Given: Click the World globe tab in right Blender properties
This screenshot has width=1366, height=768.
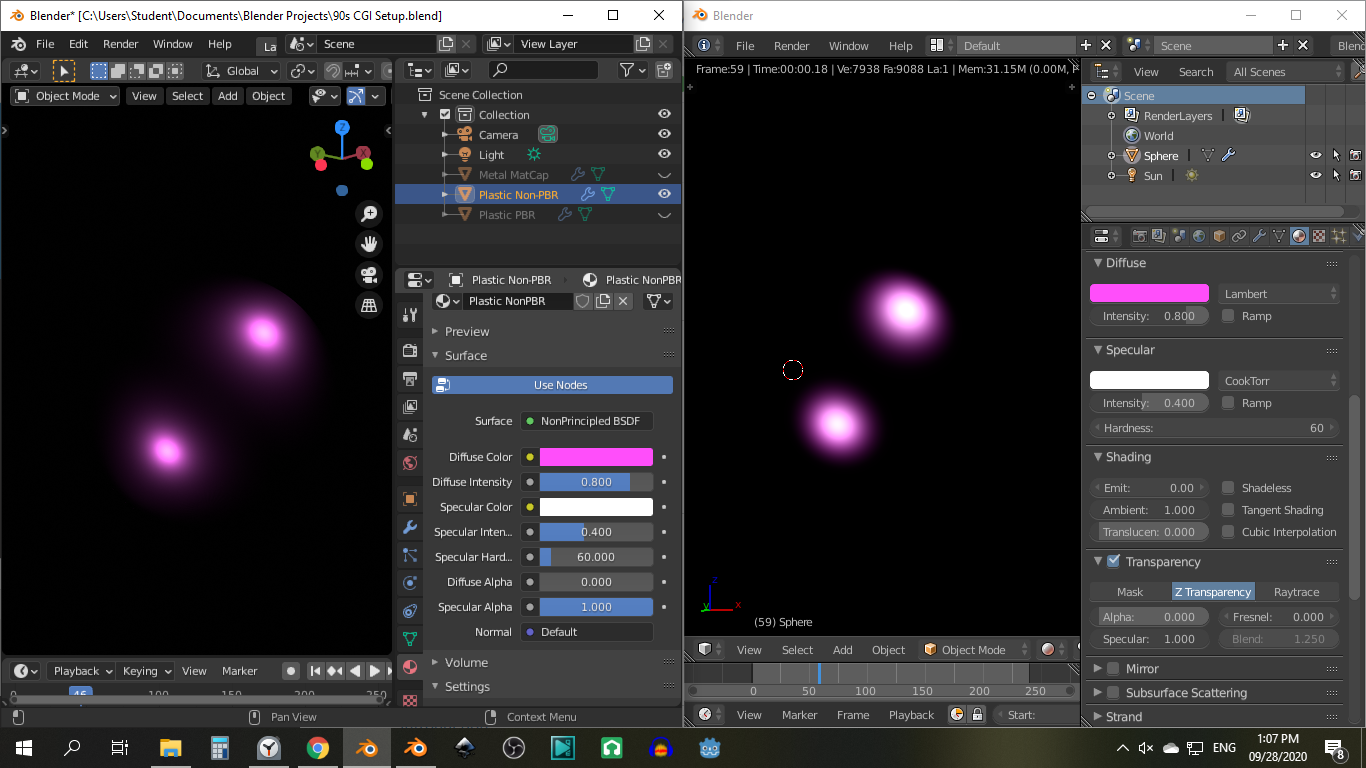Looking at the screenshot, I should [x=1199, y=236].
